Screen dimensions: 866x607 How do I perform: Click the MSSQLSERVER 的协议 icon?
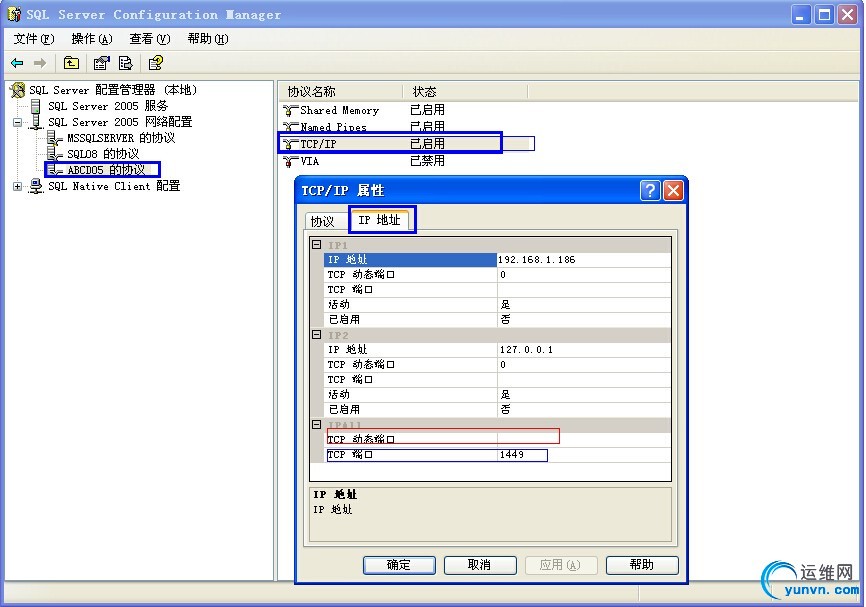[54, 138]
